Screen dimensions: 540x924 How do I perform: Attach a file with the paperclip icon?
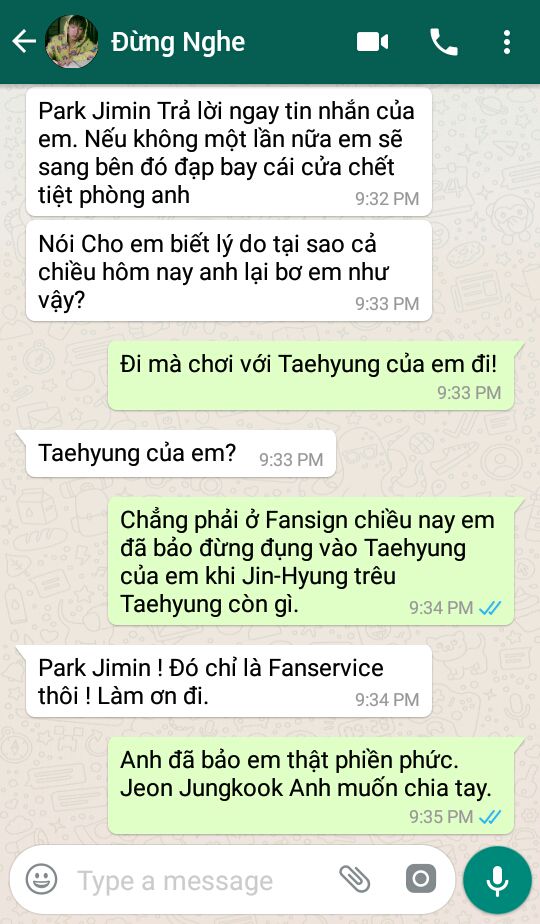pos(355,879)
